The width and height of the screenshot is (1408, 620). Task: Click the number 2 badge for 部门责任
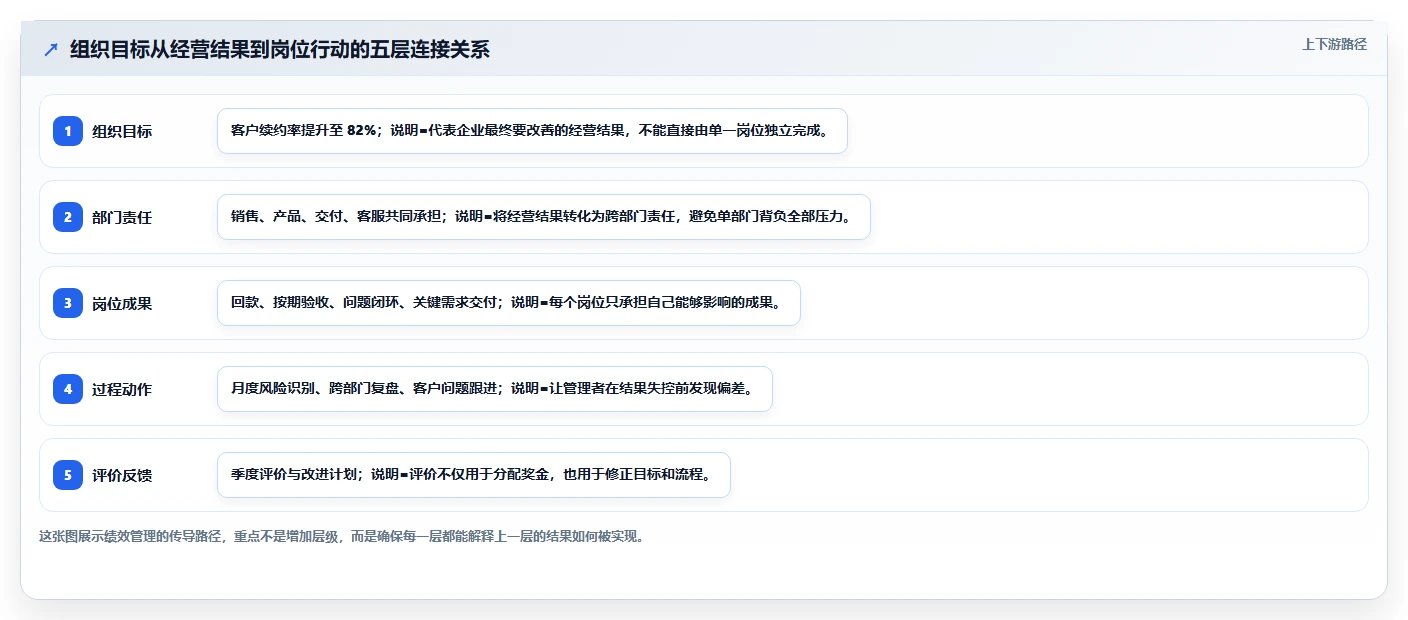click(x=68, y=217)
